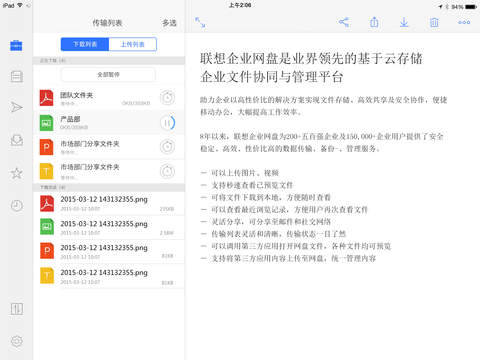Switch to the 下载列表 tab

coord(85,44)
